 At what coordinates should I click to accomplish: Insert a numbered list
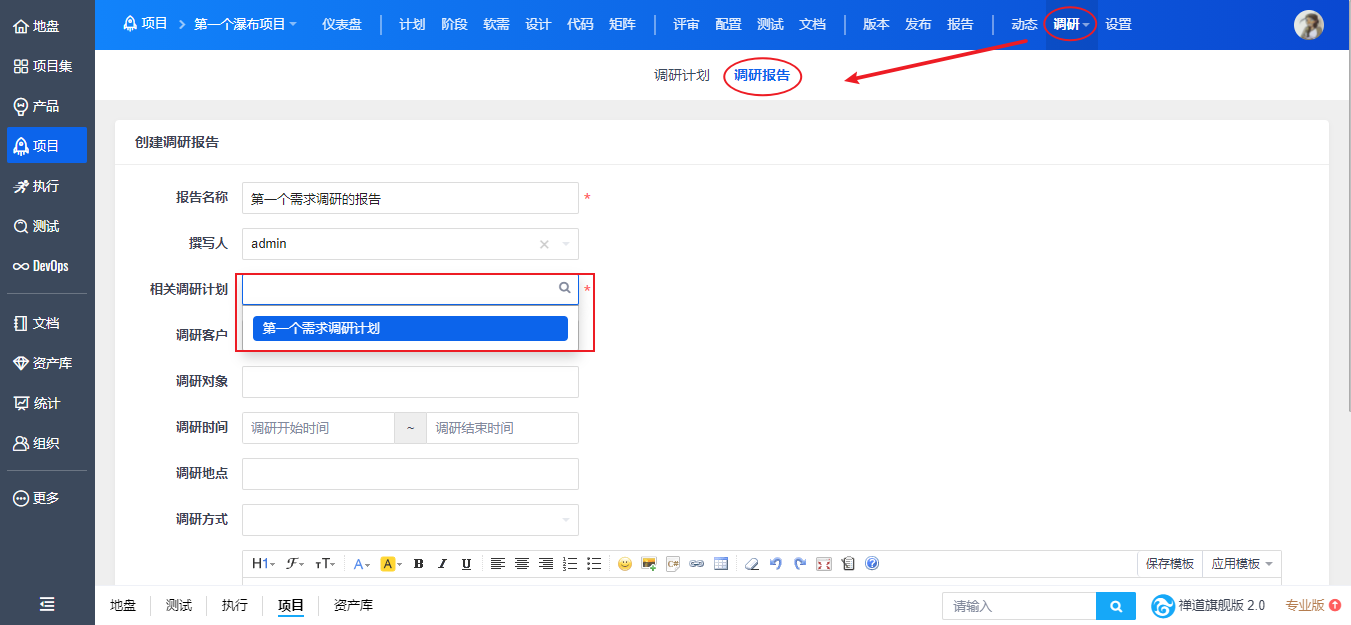click(570, 564)
